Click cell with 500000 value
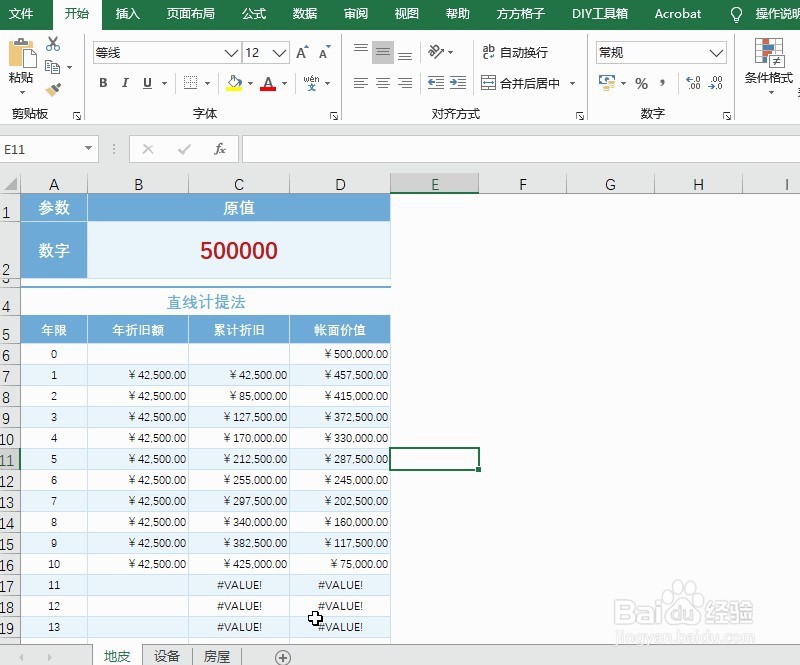This screenshot has height=665, width=800. [x=239, y=250]
